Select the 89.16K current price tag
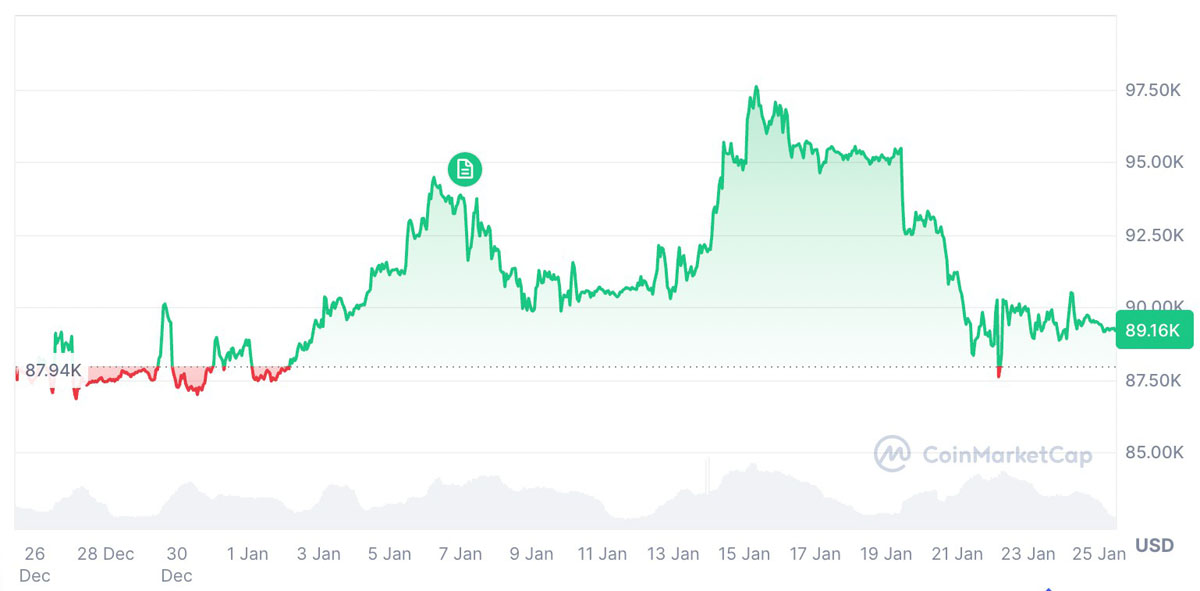This screenshot has height=591, width=1200. (x=1155, y=330)
